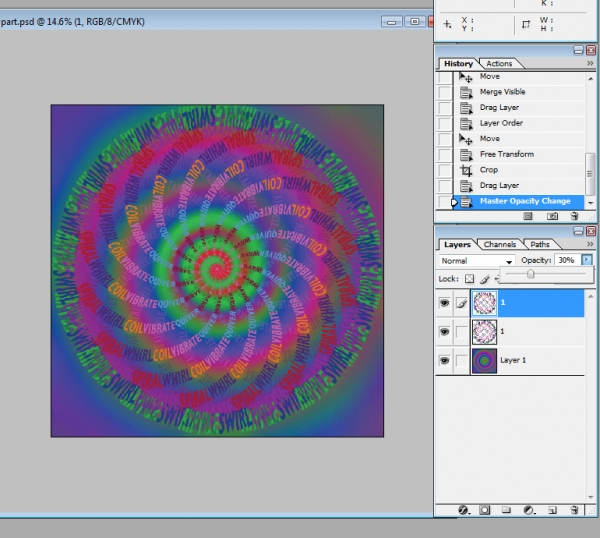Set history brush source at Layer Order
The width and height of the screenshot is (600, 538).
click(x=445, y=124)
